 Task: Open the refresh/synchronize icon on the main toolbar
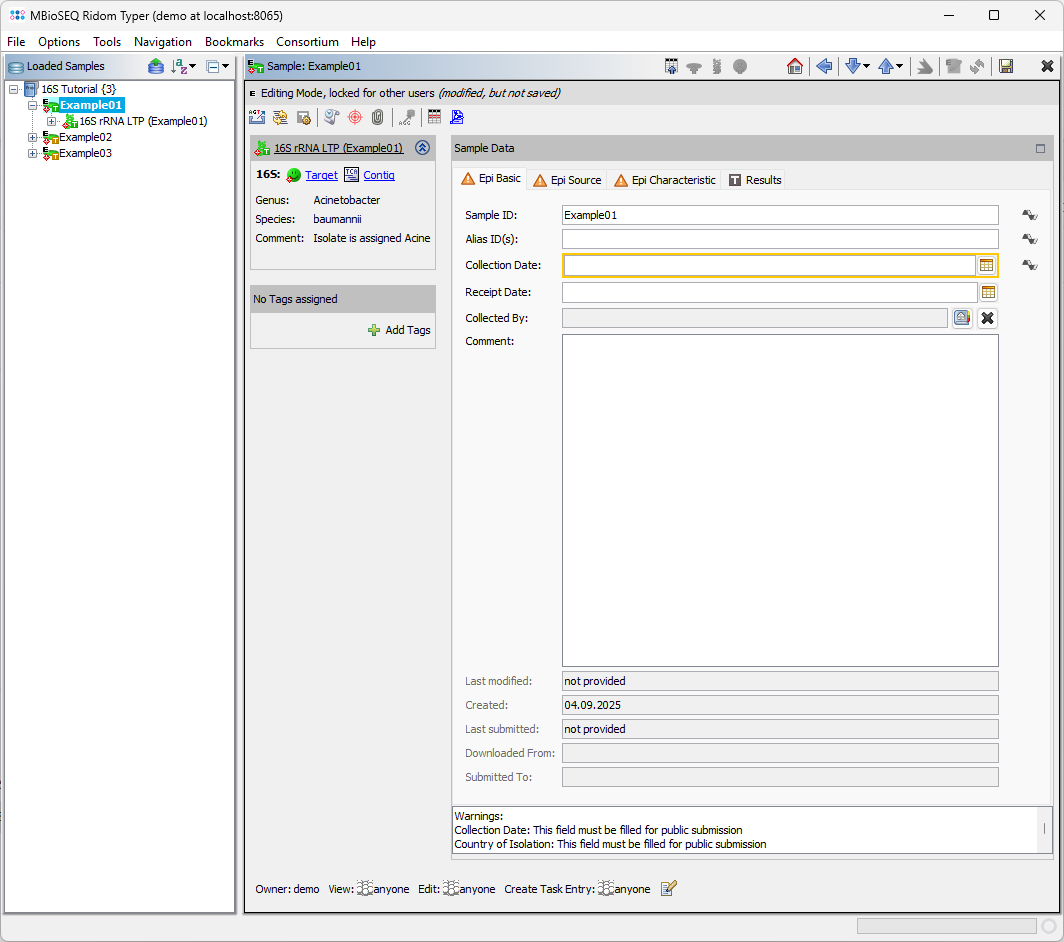point(978,66)
